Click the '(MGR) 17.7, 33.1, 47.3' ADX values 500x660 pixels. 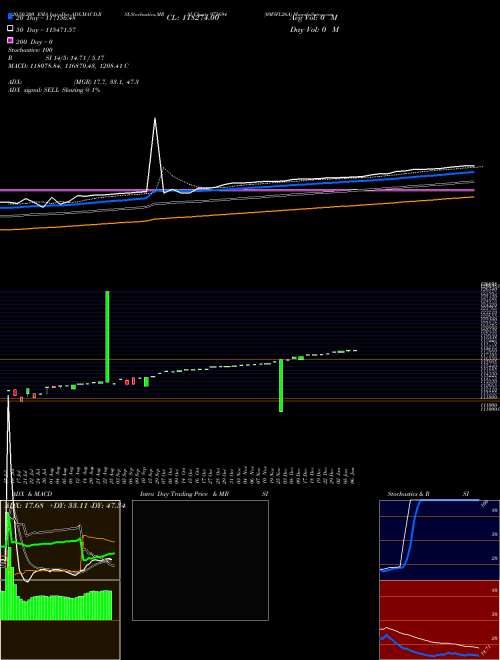tap(106, 82)
